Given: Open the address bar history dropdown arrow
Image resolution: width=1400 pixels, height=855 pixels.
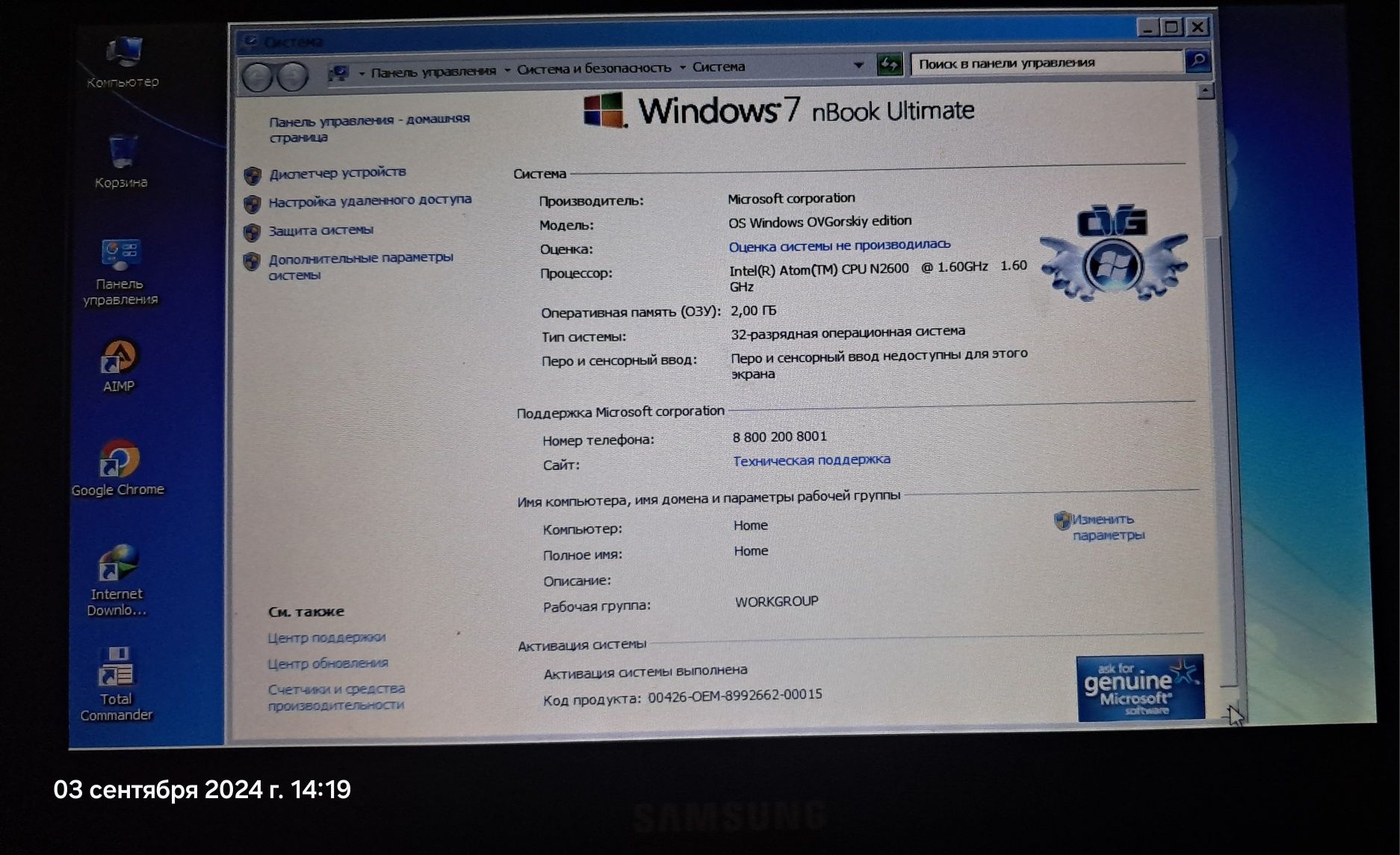Looking at the screenshot, I should pos(858,66).
